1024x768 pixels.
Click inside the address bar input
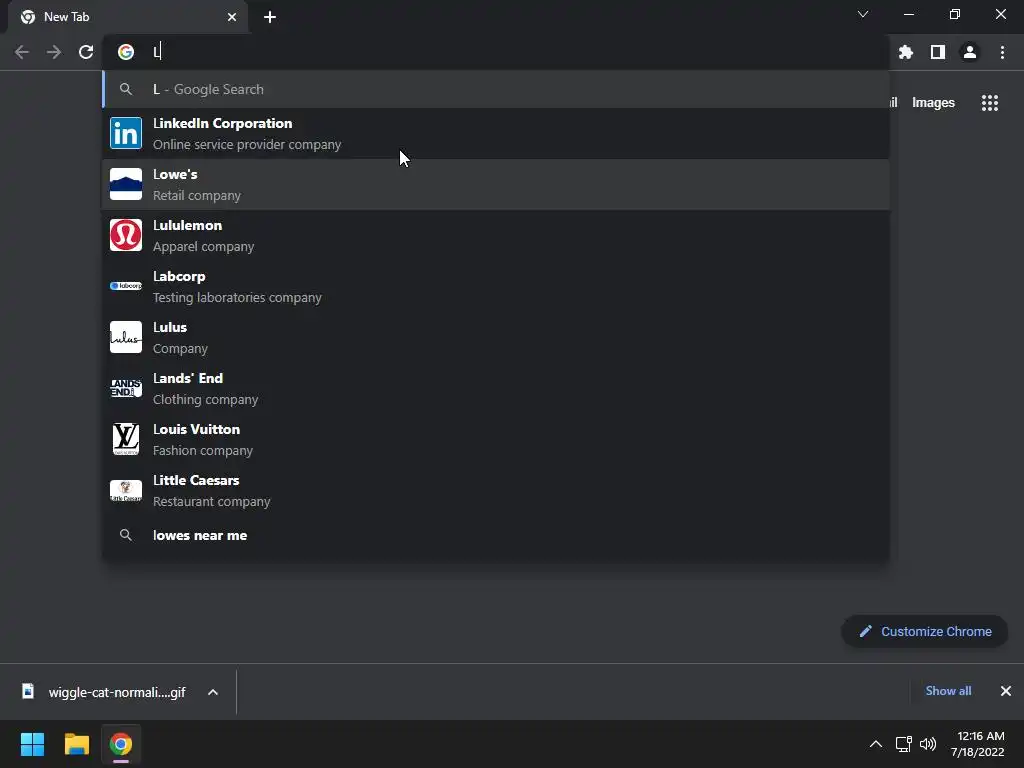pyautogui.click(x=516, y=52)
